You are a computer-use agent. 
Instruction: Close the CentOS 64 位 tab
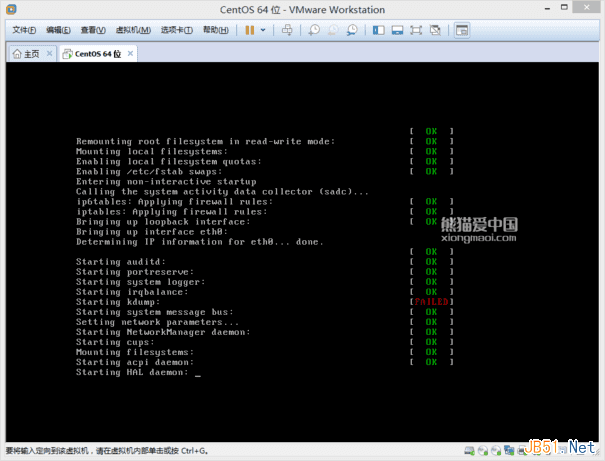[130, 54]
